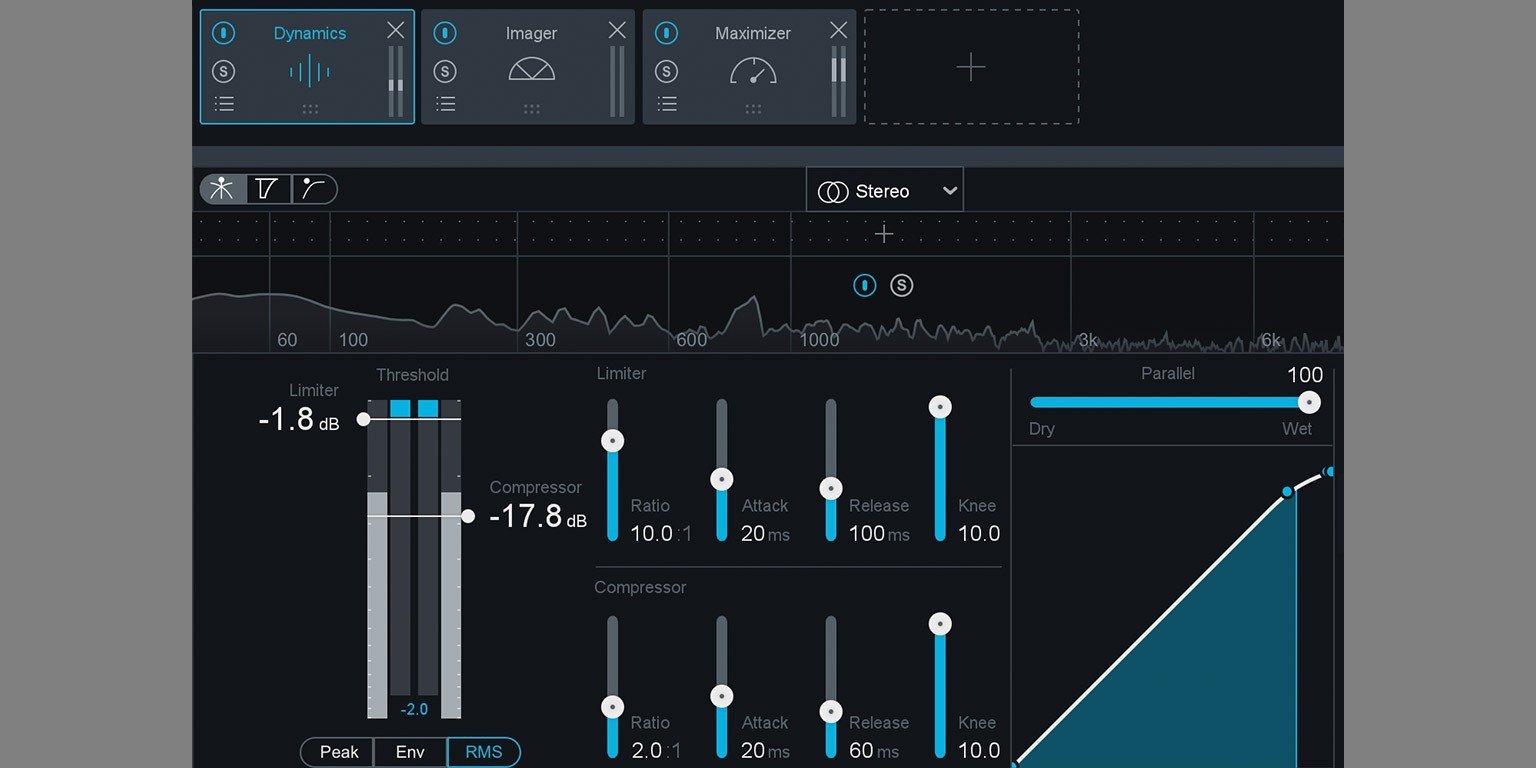This screenshot has width=1536, height=768.
Task: Toggle the band bypass power button
Action: click(864, 286)
